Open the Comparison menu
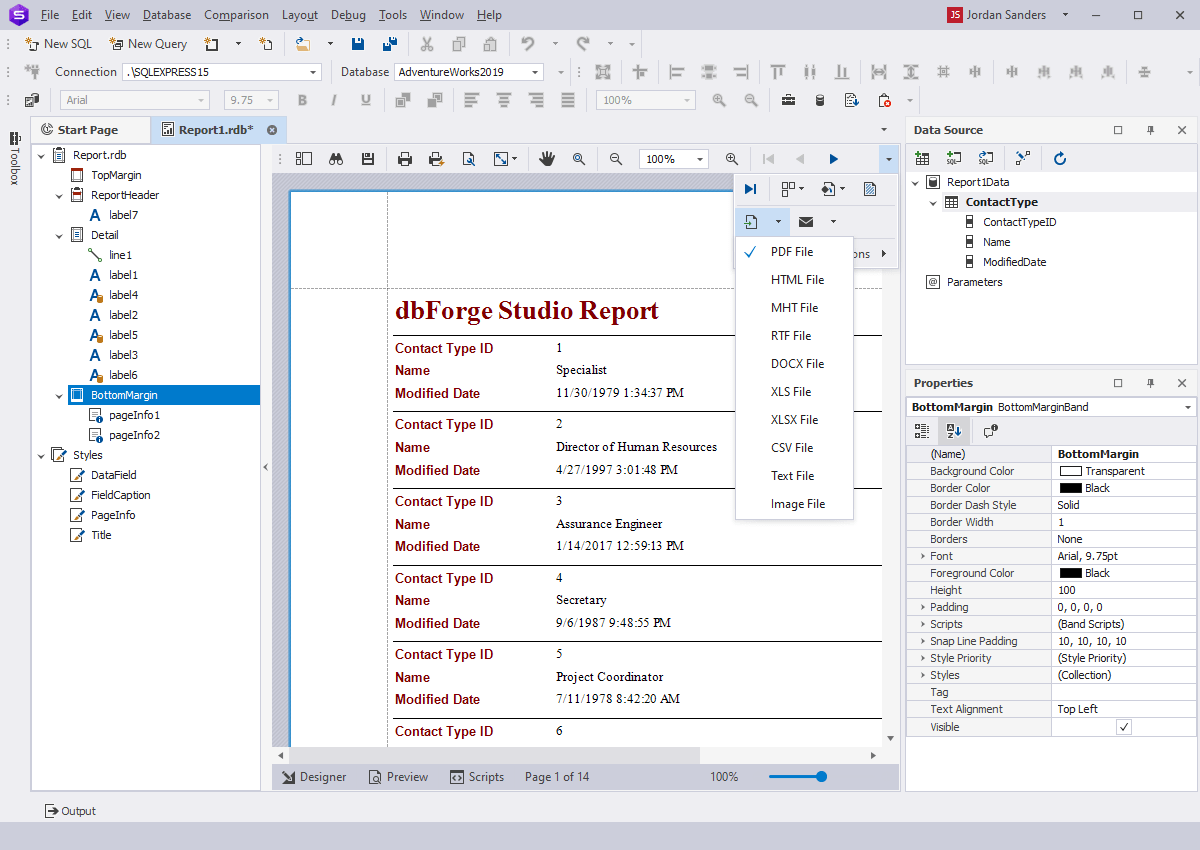This screenshot has height=850, width=1200. click(x=236, y=14)
